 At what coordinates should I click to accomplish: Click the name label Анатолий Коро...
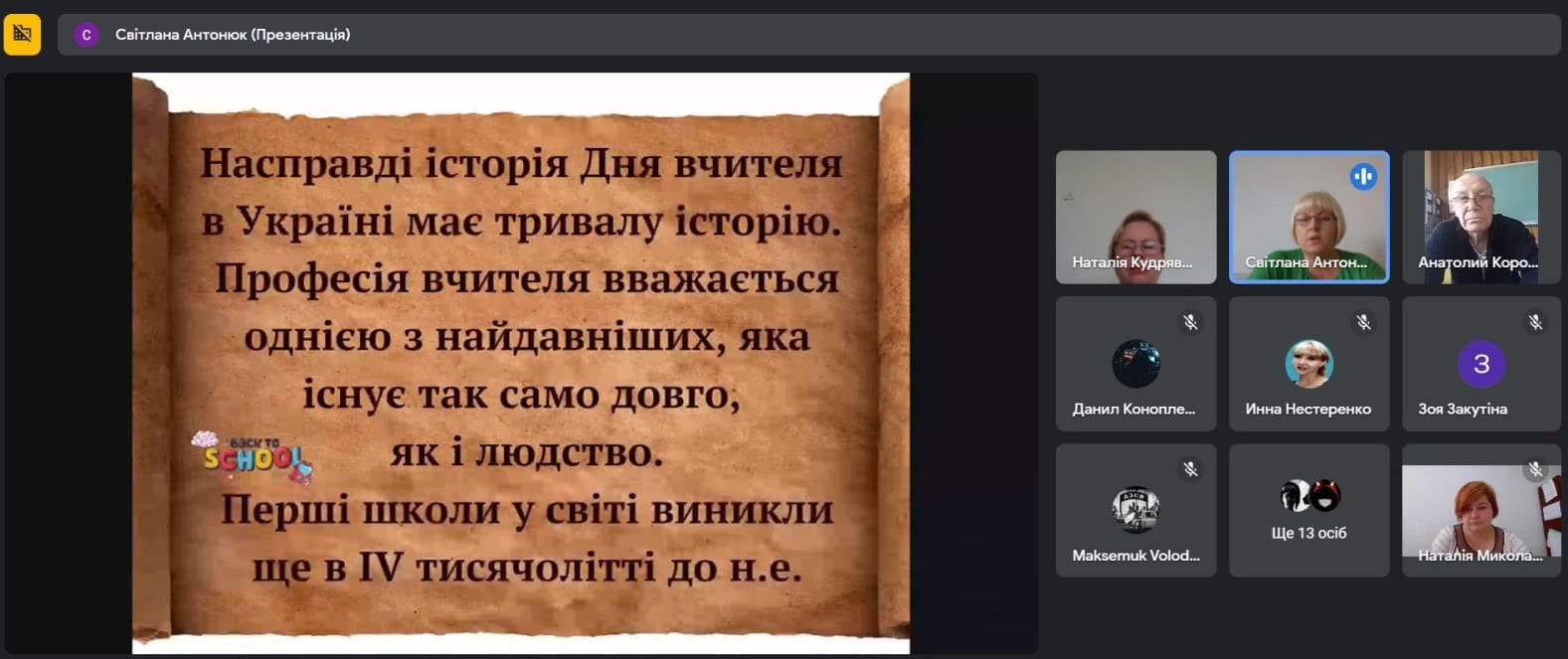[1479, 262]
